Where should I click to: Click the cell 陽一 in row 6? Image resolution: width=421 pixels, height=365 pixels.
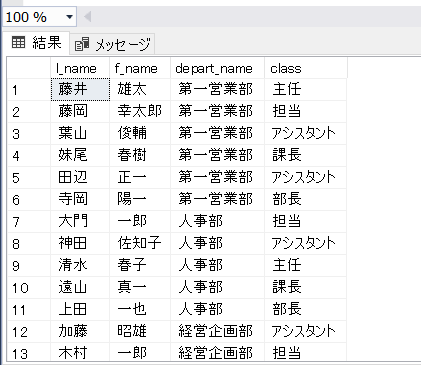(x=140, y=199)
